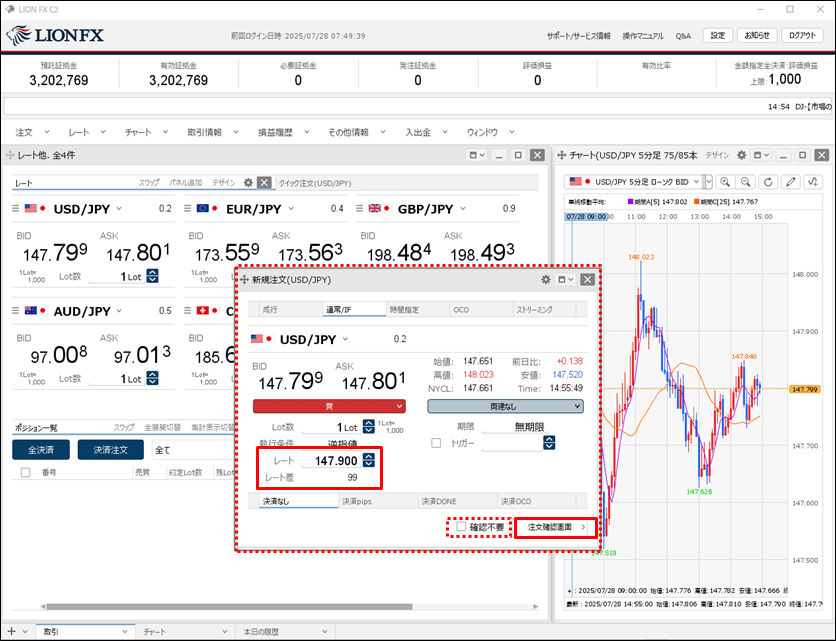
Task: Open settings gear in new order dialog
Action: tap(546, 280)
